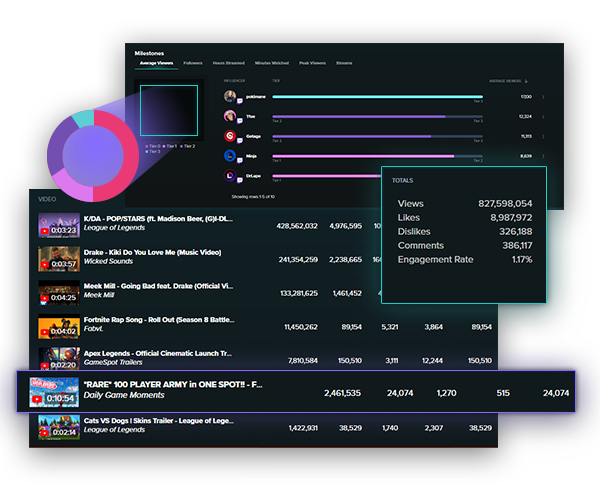Image resolution: width=600 pixels, height=500 pixels.
Task: Click the 386,117 comments total
Action: (517, 246)
